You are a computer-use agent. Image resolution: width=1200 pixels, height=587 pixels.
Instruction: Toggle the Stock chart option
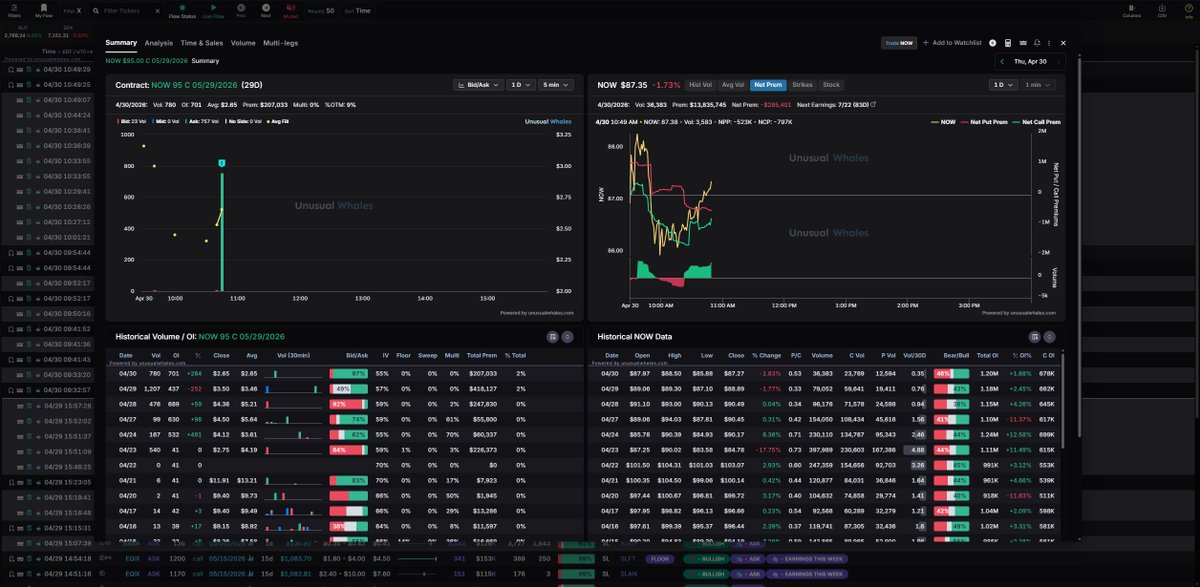[831, 85]
